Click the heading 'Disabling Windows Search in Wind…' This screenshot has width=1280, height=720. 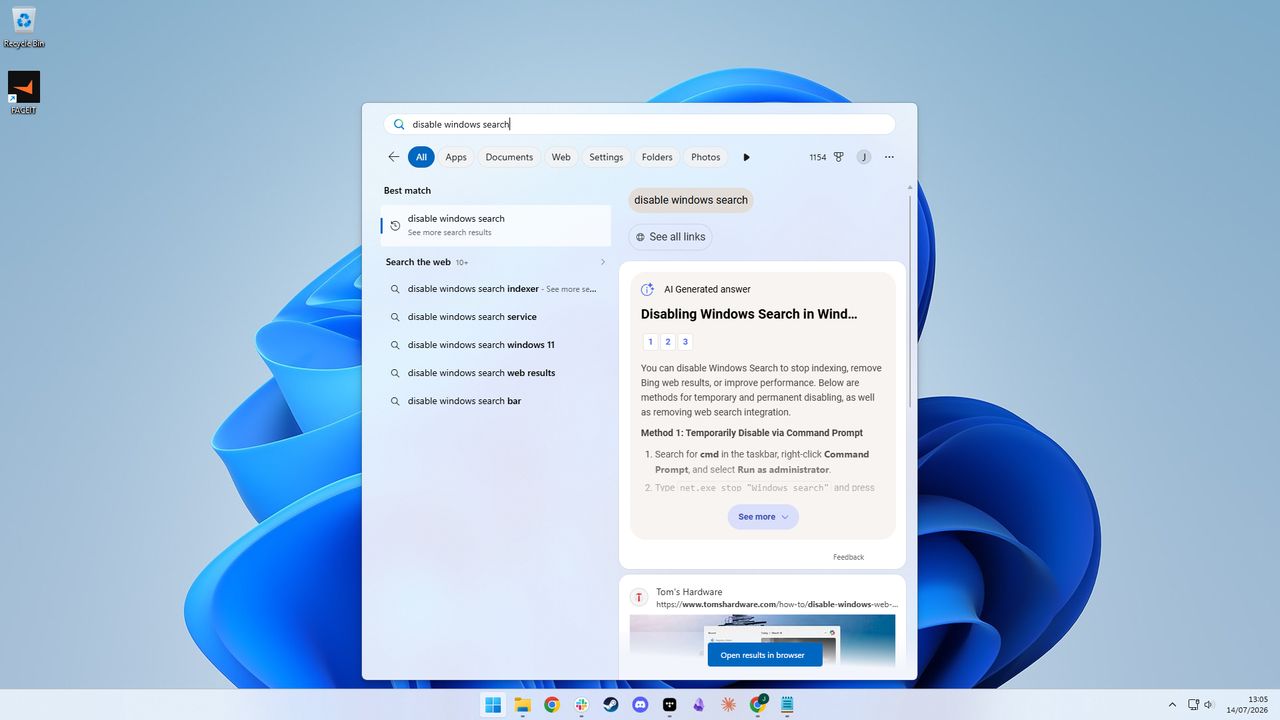coord(749,314)
